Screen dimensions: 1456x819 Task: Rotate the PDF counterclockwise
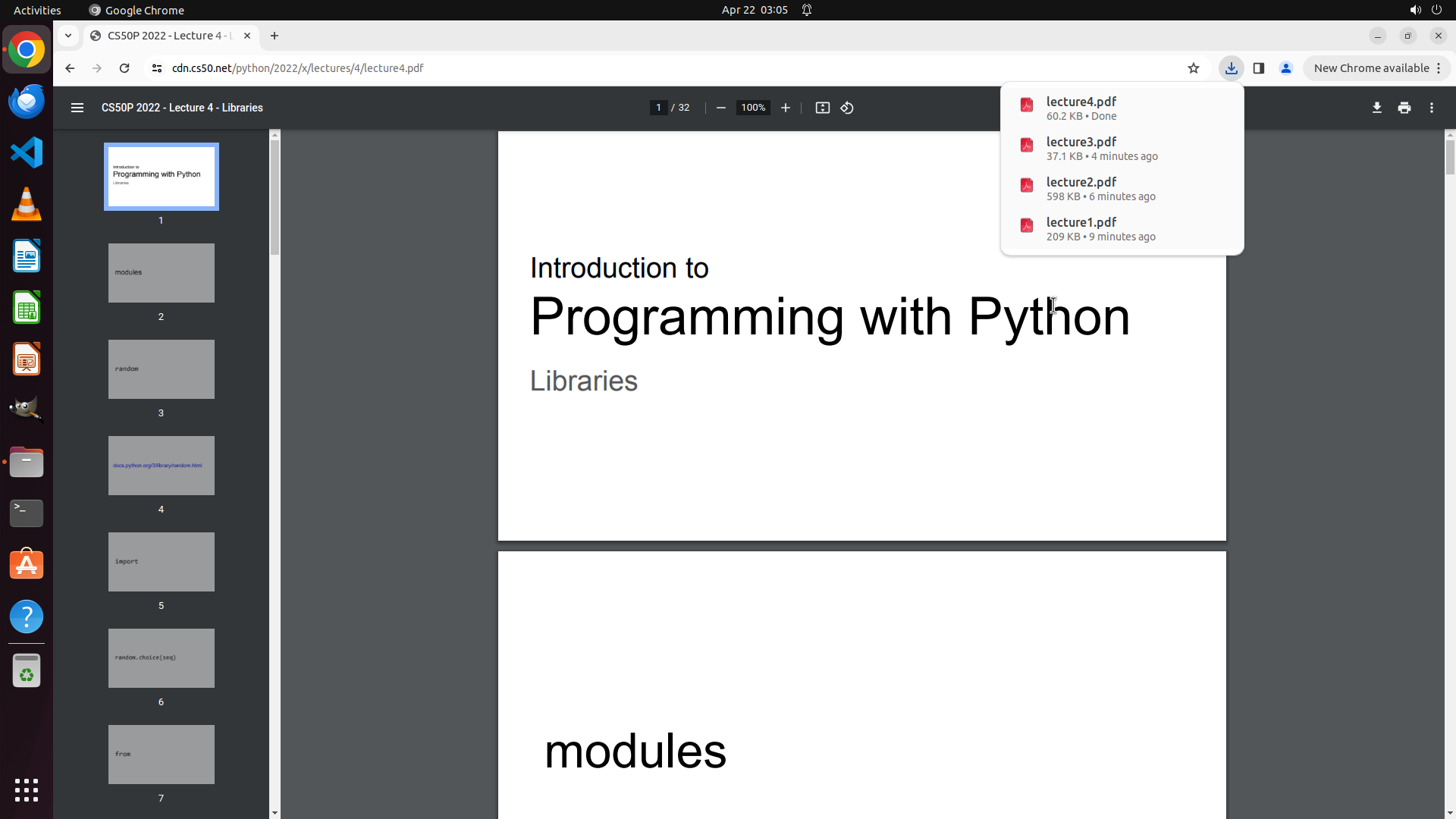(x=847, y=108)
